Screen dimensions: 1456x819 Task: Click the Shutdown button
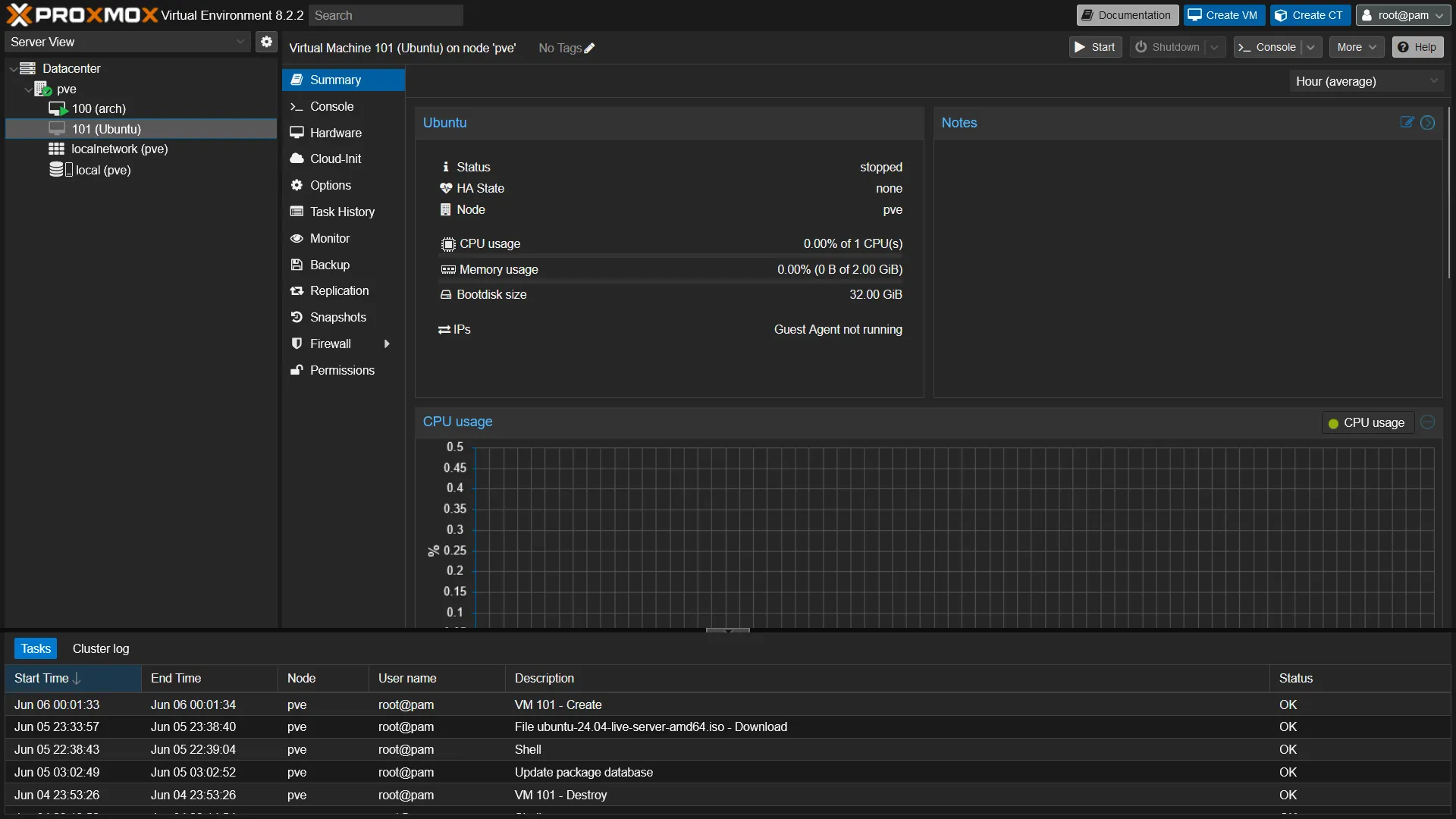(x=1169, y=47)
